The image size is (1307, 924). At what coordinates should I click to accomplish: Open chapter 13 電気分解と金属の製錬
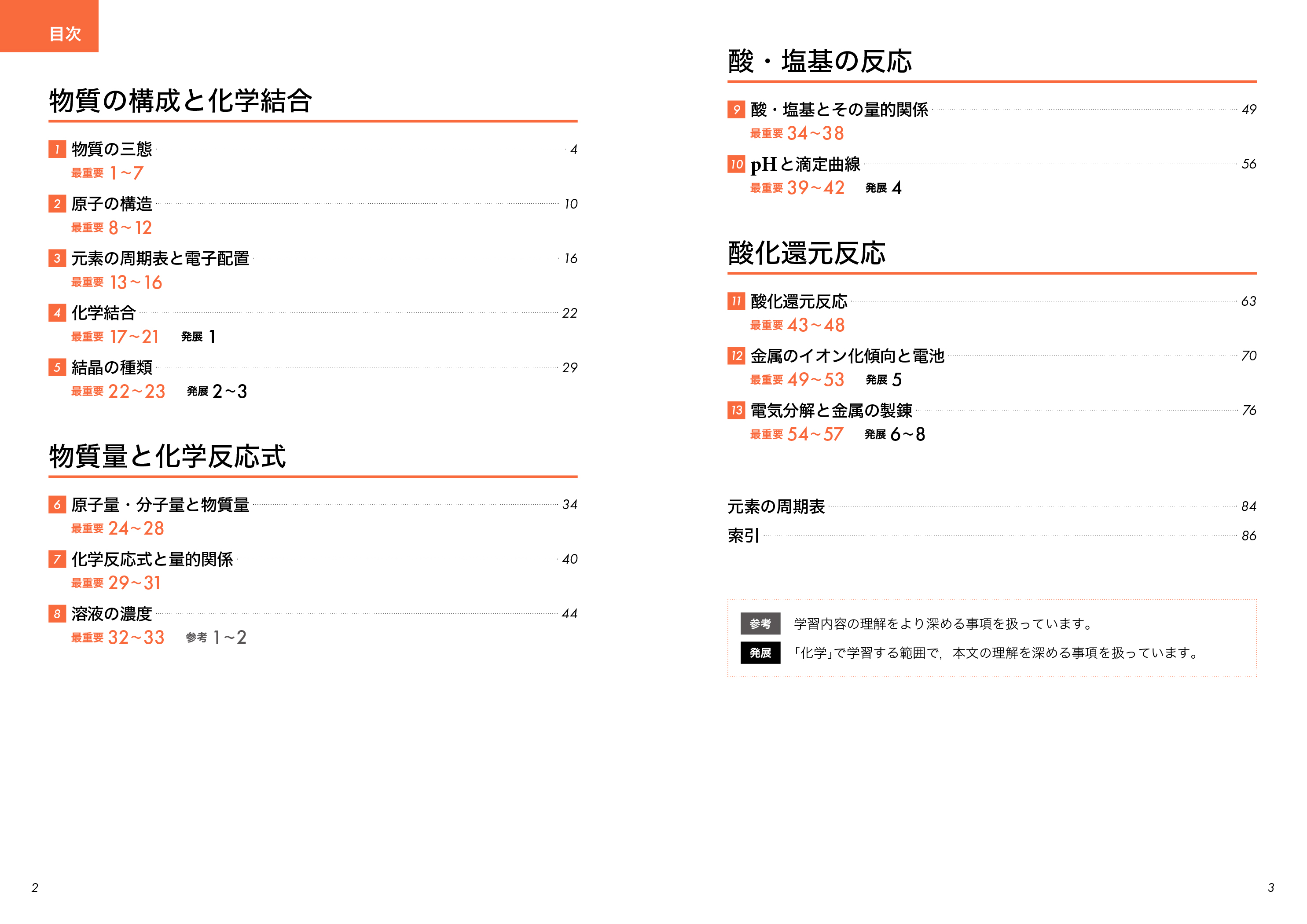pos(831,411)
